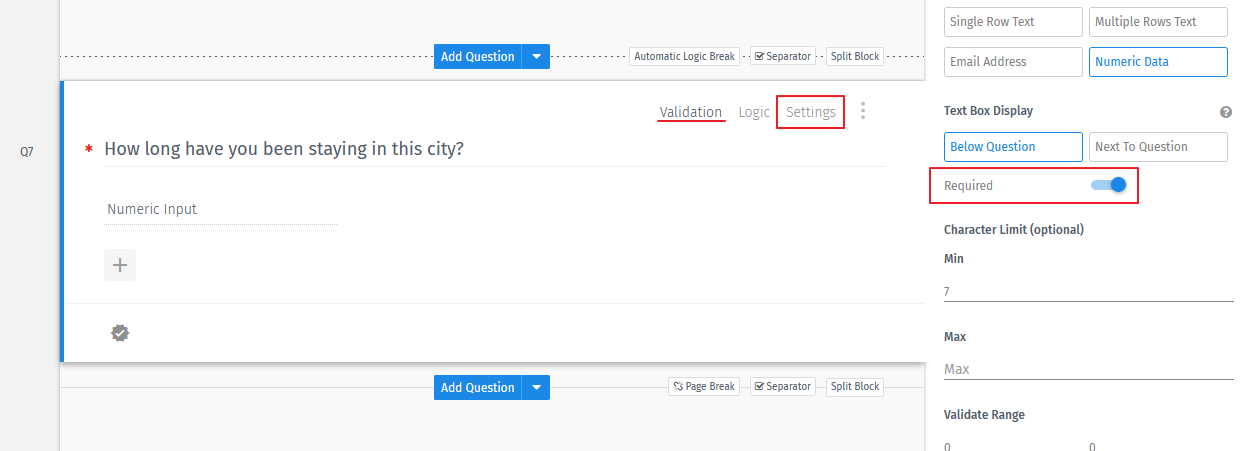Click the 'Character Limit (optional)' heading
This screenshot has width=1249, height=451.
click(1014, 229)
